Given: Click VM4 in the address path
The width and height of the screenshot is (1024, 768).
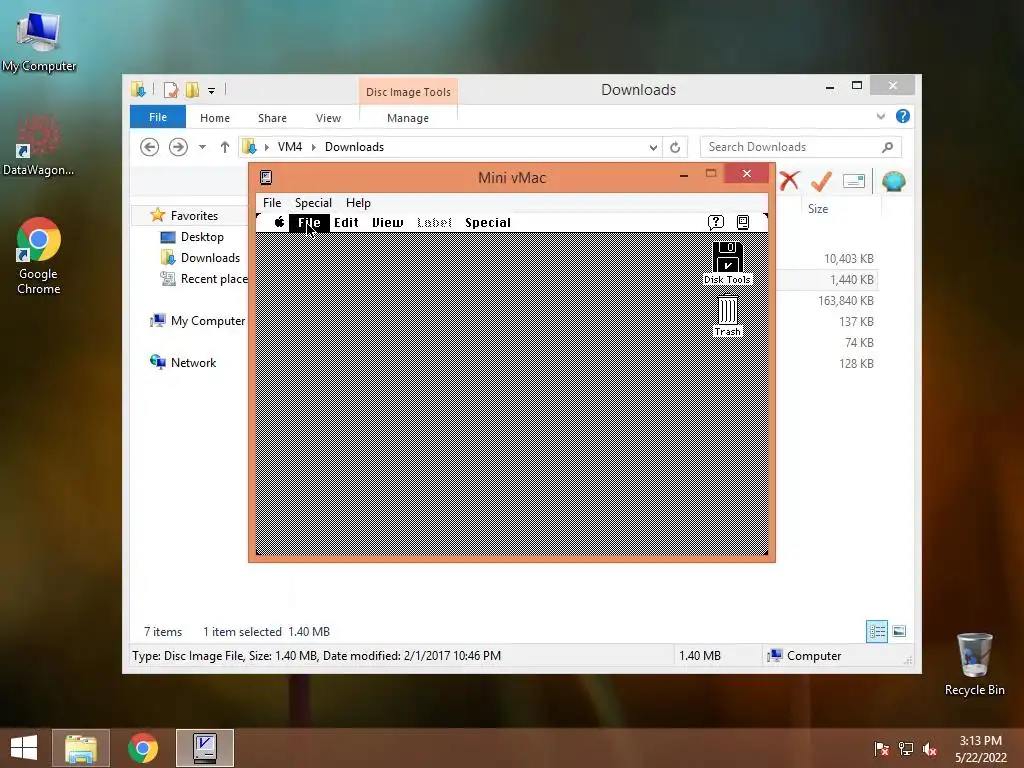Looking at the screenshot, I should [290, 147].
